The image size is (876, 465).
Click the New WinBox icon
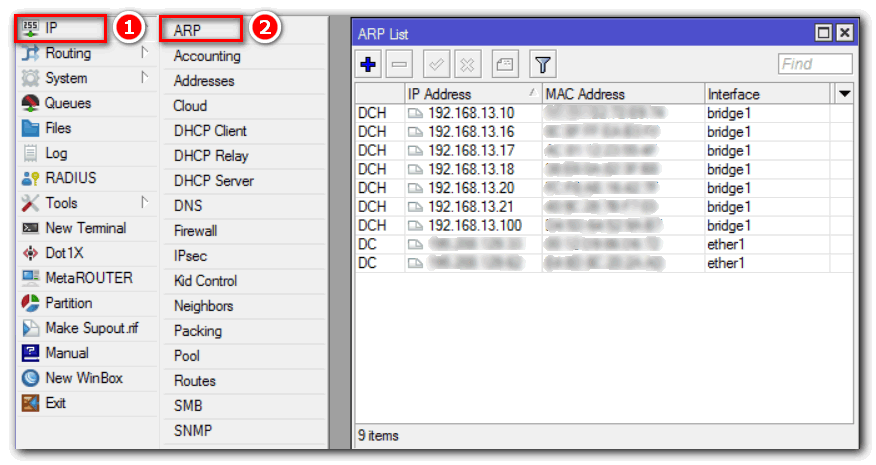pyautogui.click(x=30, y=378)
